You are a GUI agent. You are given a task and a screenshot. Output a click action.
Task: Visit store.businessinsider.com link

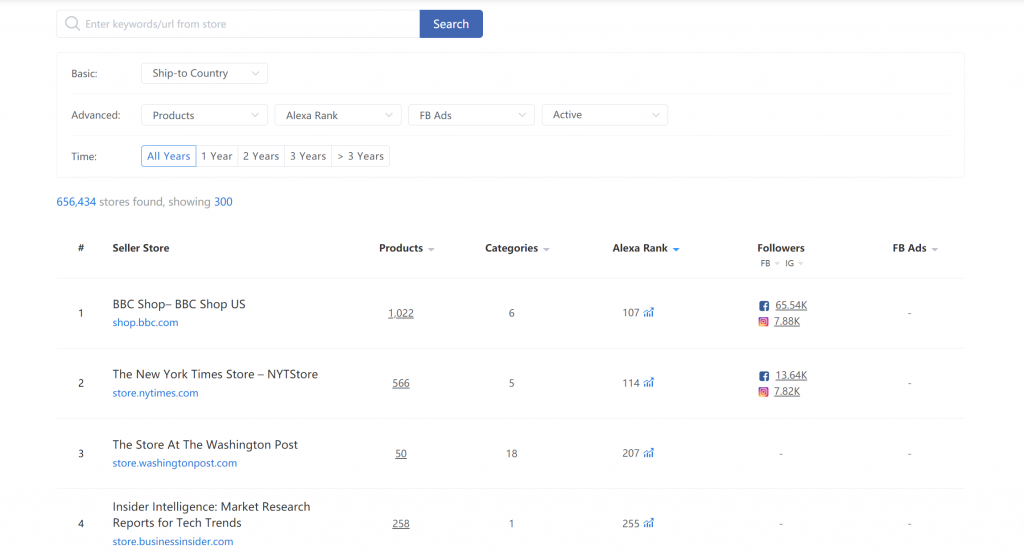172,541
